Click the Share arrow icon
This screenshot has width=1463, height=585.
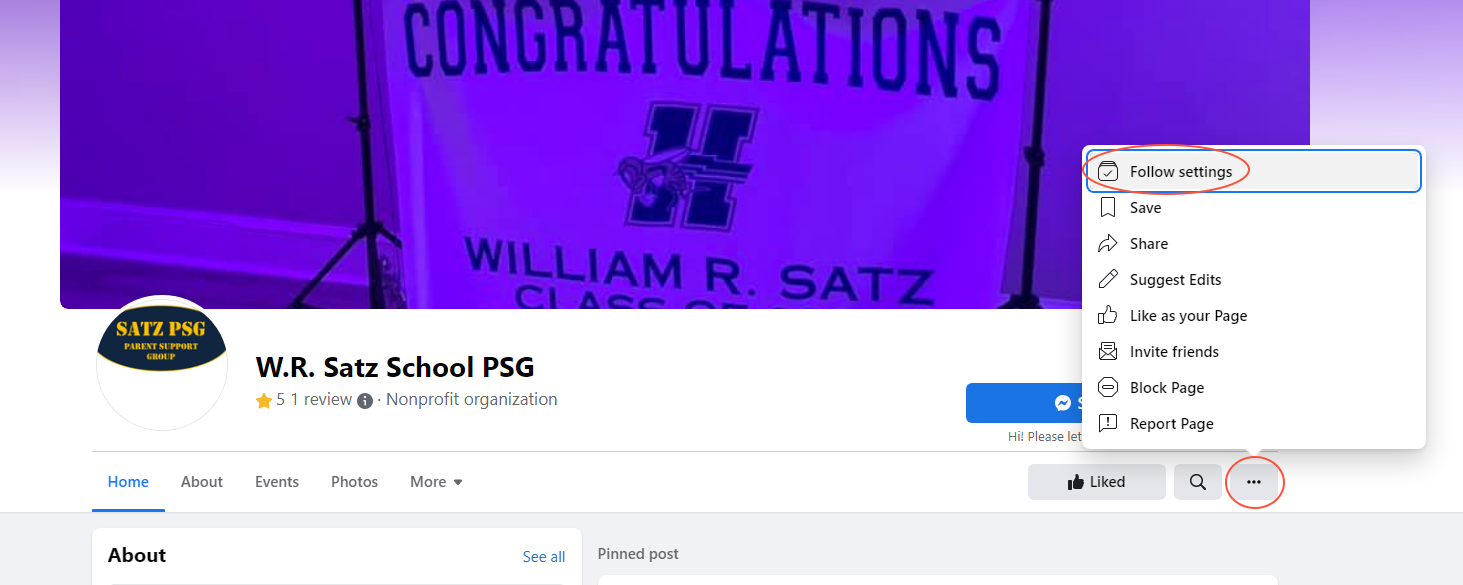1108,244
